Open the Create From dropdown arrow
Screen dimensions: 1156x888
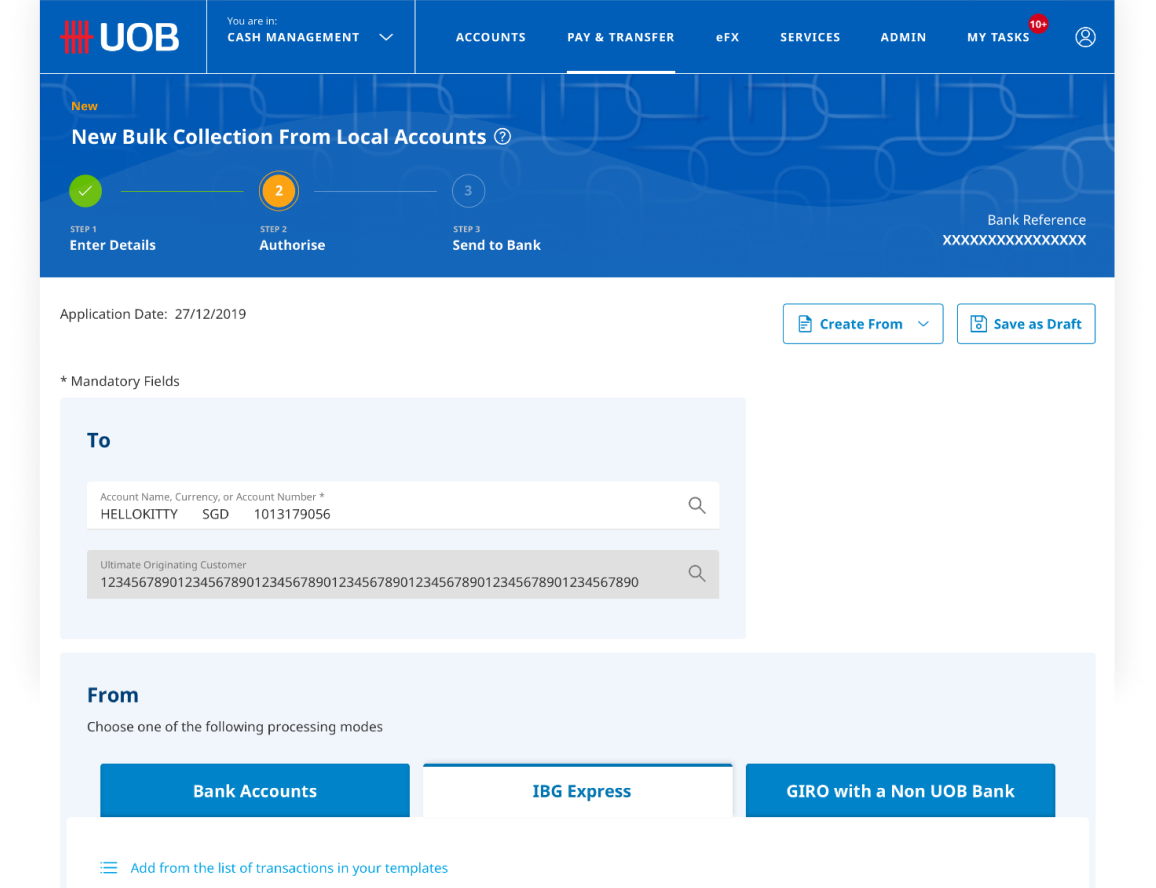pos(923,324)
